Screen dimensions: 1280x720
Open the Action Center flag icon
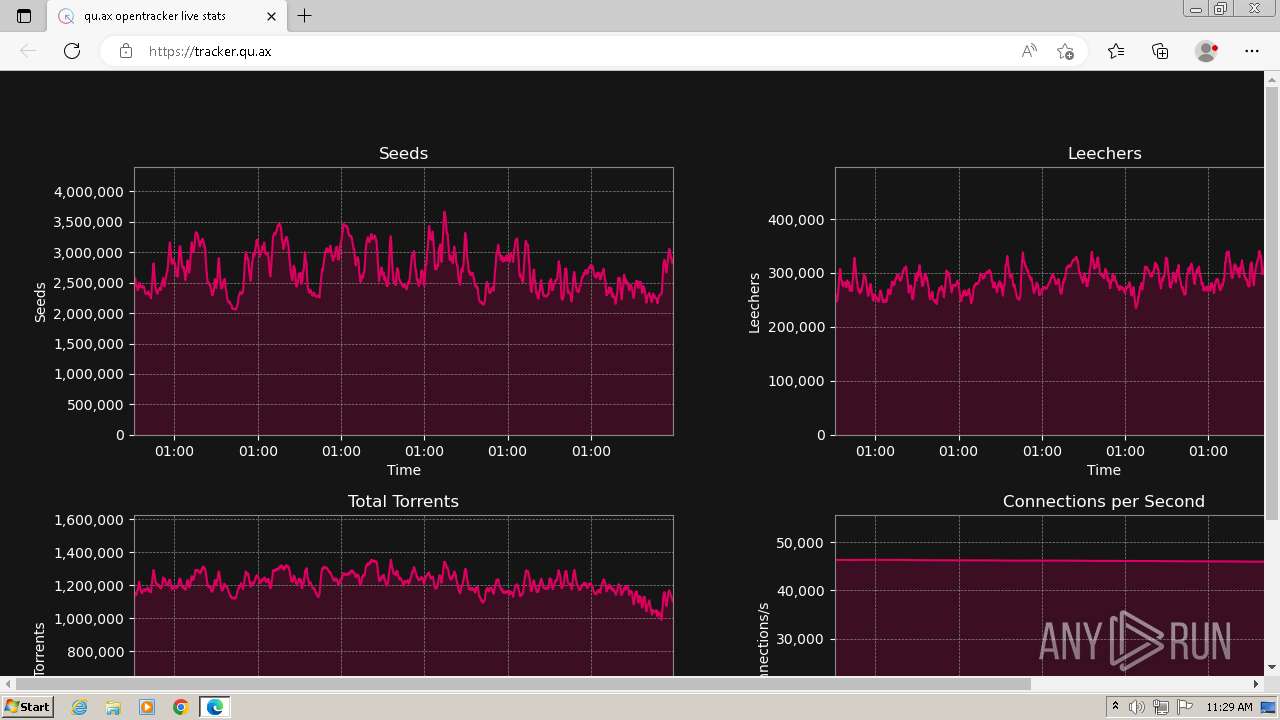(1183, 707)
